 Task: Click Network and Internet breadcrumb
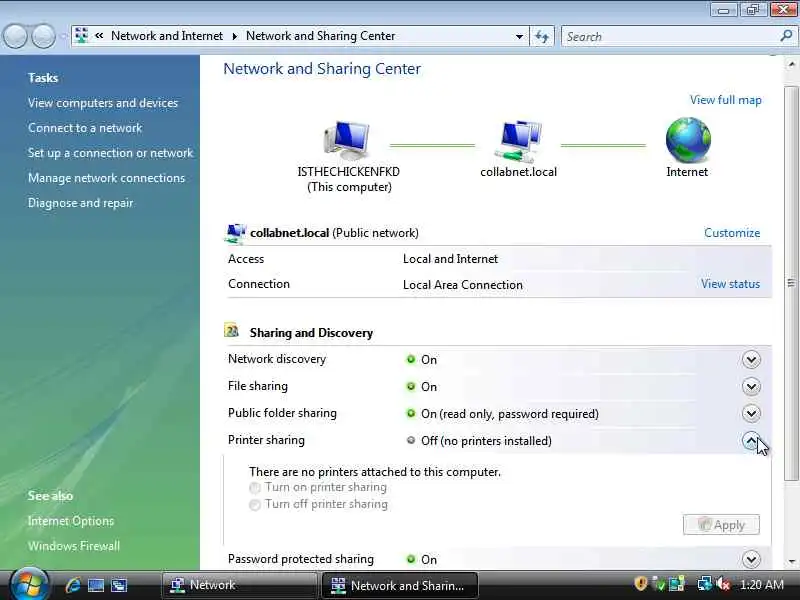point(167,36)
